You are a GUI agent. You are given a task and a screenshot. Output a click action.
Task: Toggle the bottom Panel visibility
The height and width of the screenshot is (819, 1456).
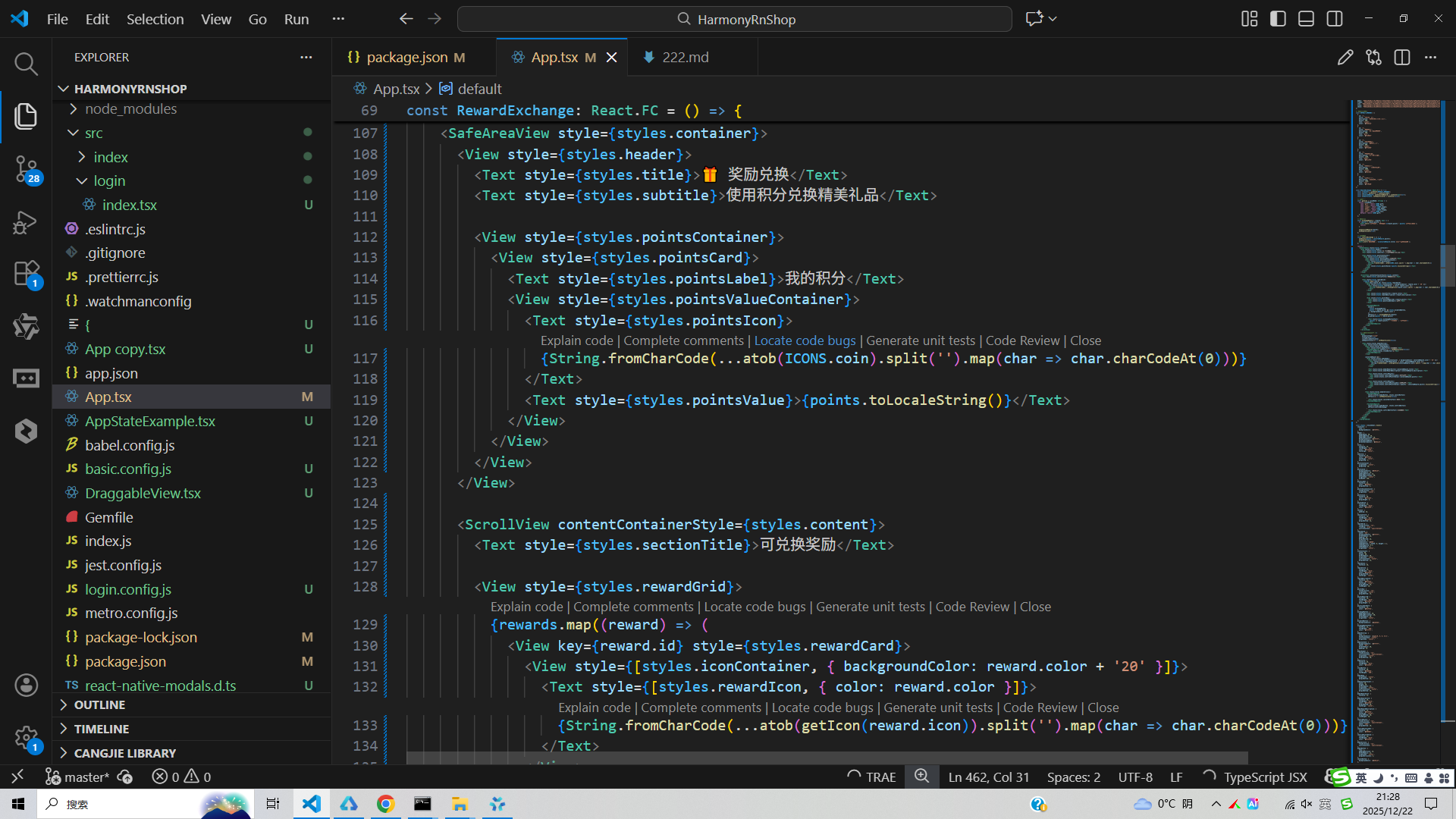[1306, 19]
